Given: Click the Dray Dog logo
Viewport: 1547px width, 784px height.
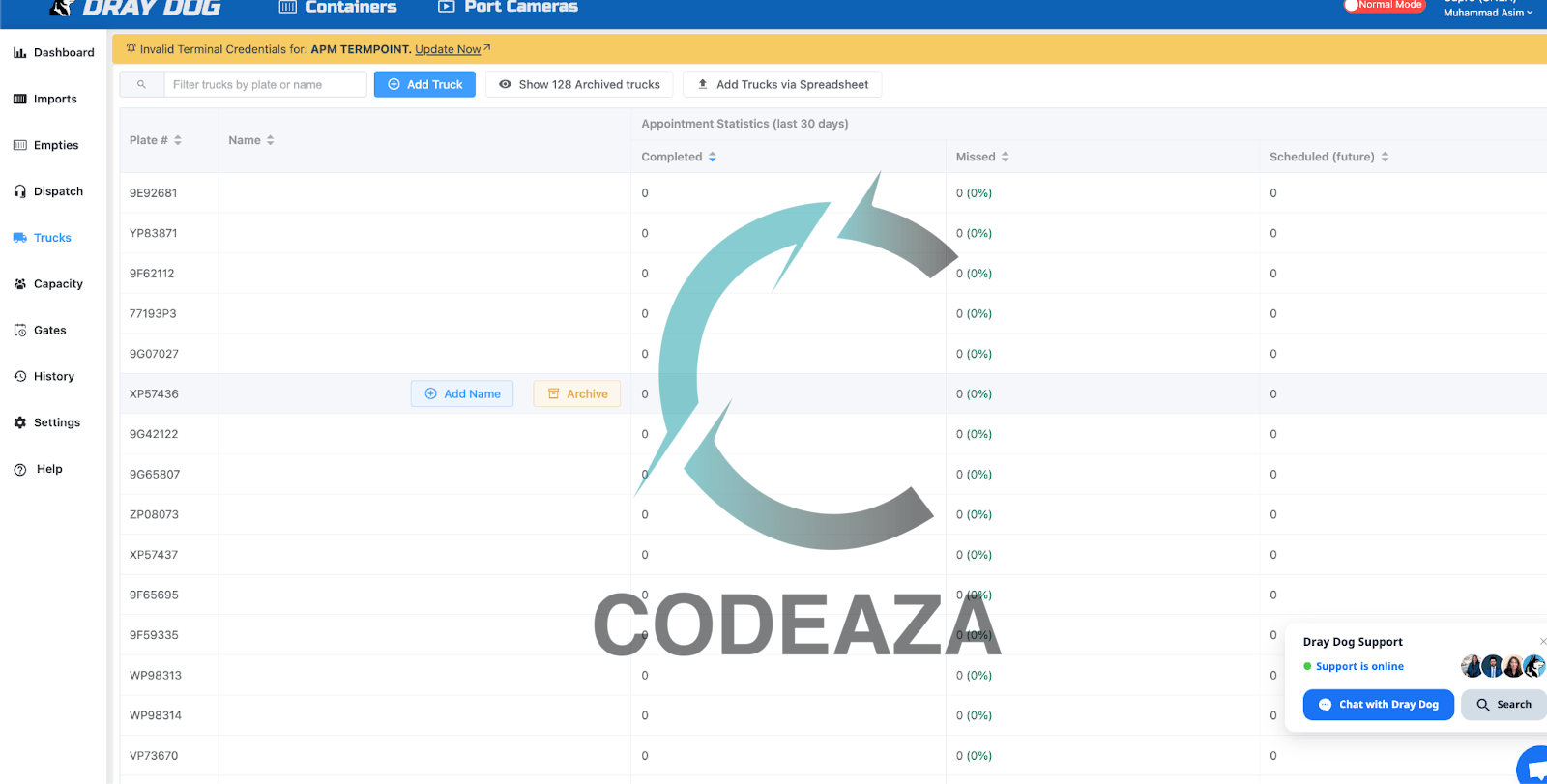Looking at the screenshot, I should click(x=134, y=8).
